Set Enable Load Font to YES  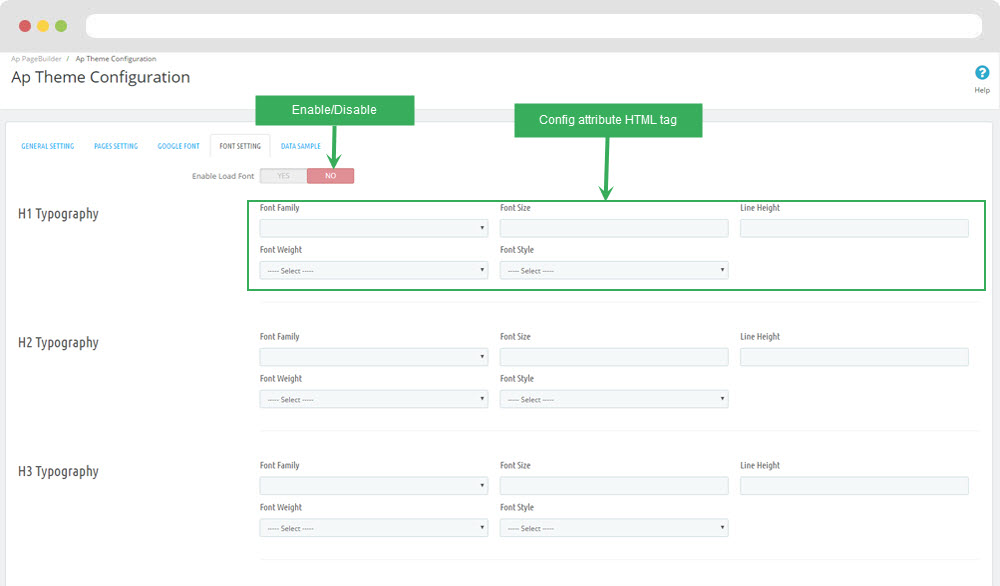(x=283, y=176)
